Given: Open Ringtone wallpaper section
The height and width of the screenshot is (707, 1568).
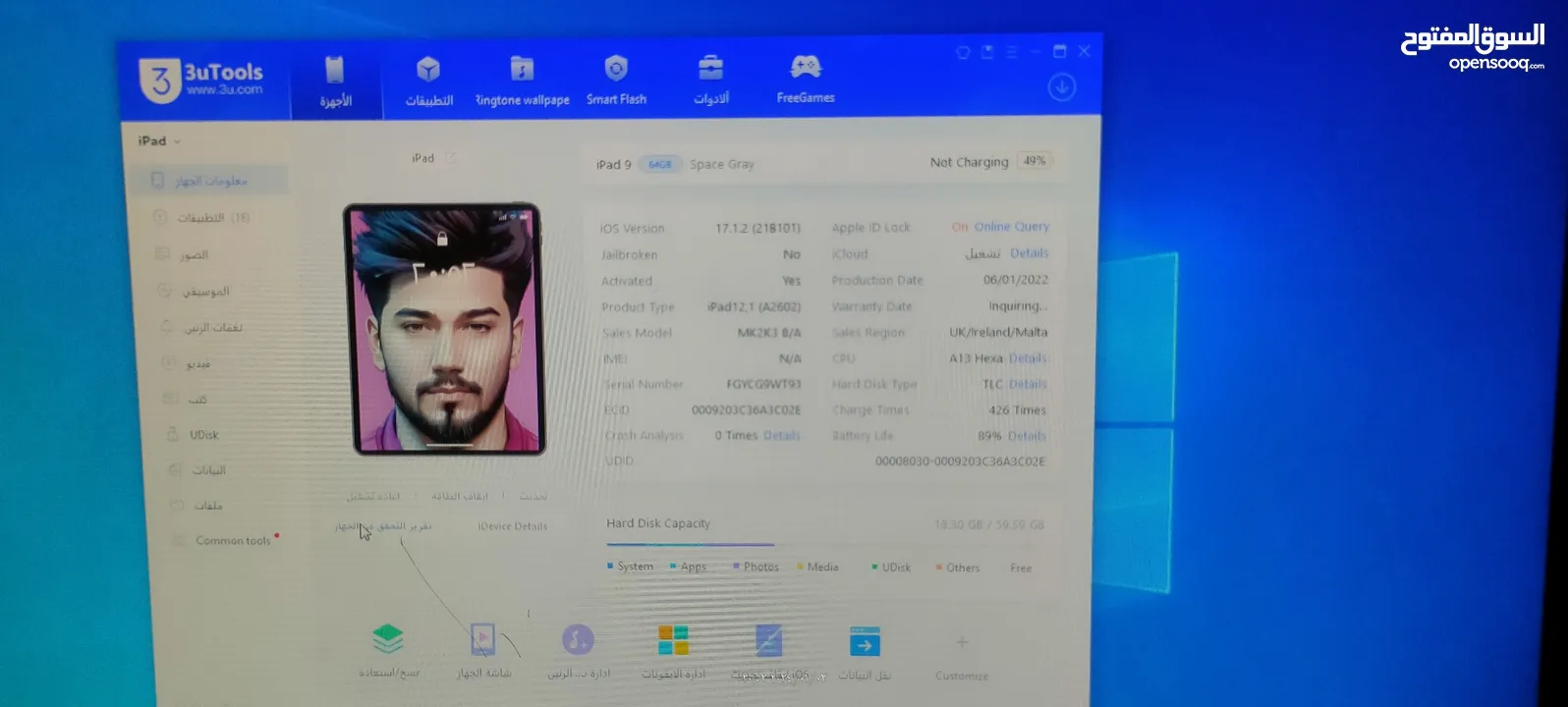Looking at the screenshot, I should pos(522,82).
